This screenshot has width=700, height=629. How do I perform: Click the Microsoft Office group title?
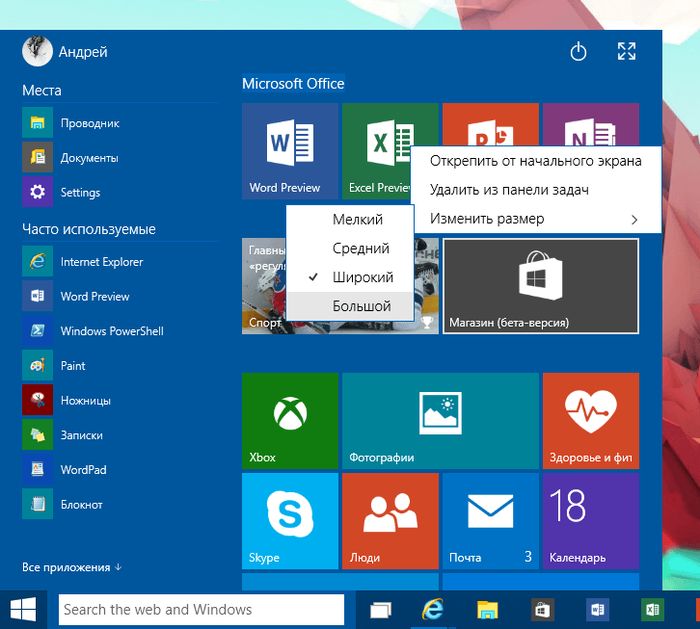[x=293, y=83]
